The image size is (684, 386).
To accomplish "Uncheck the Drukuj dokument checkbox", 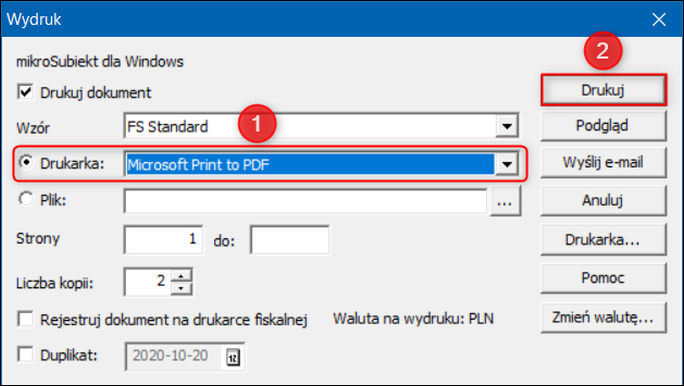I will tap(25, 92).
